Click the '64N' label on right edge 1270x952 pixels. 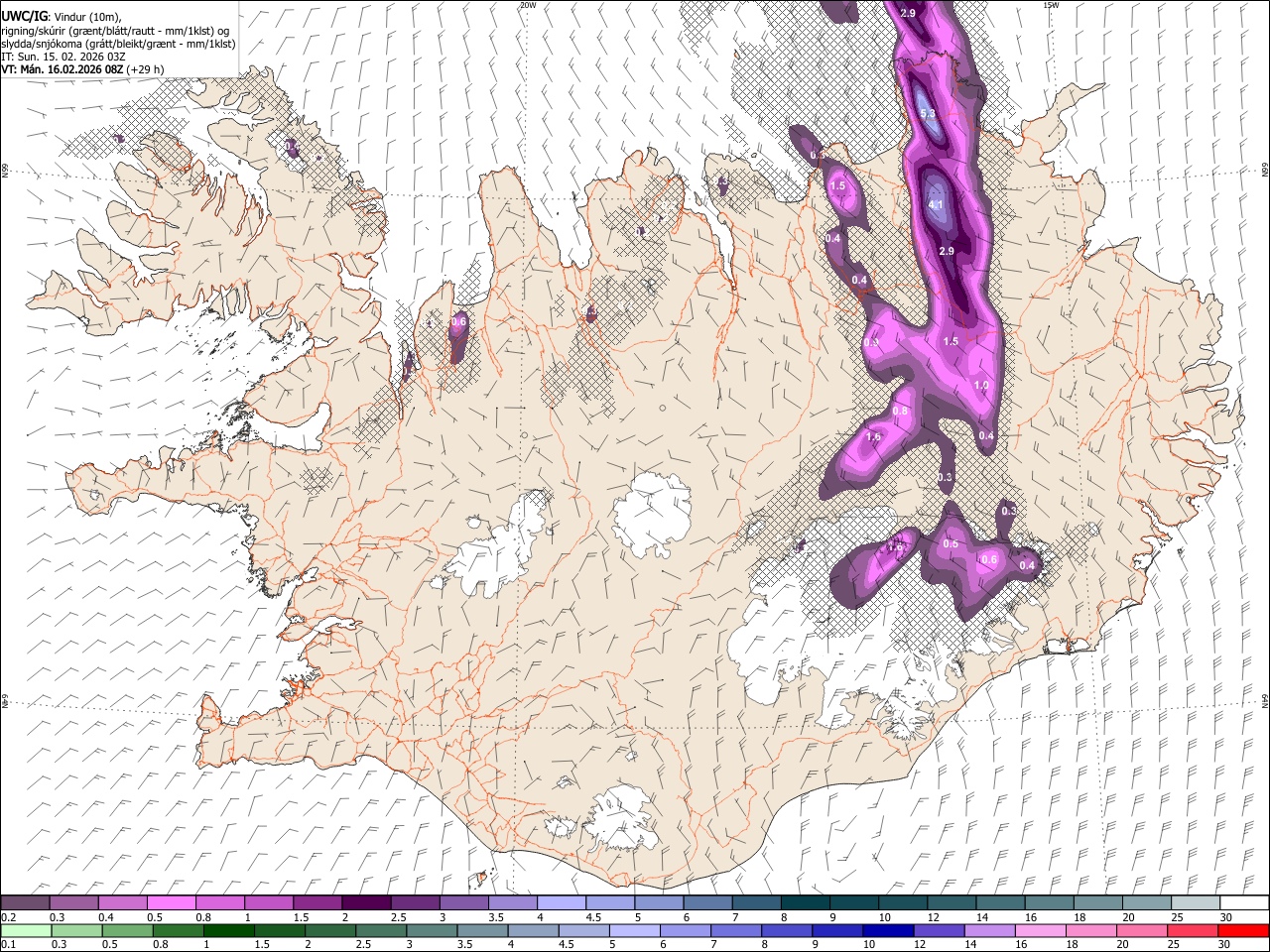(x=1265, y=701)
